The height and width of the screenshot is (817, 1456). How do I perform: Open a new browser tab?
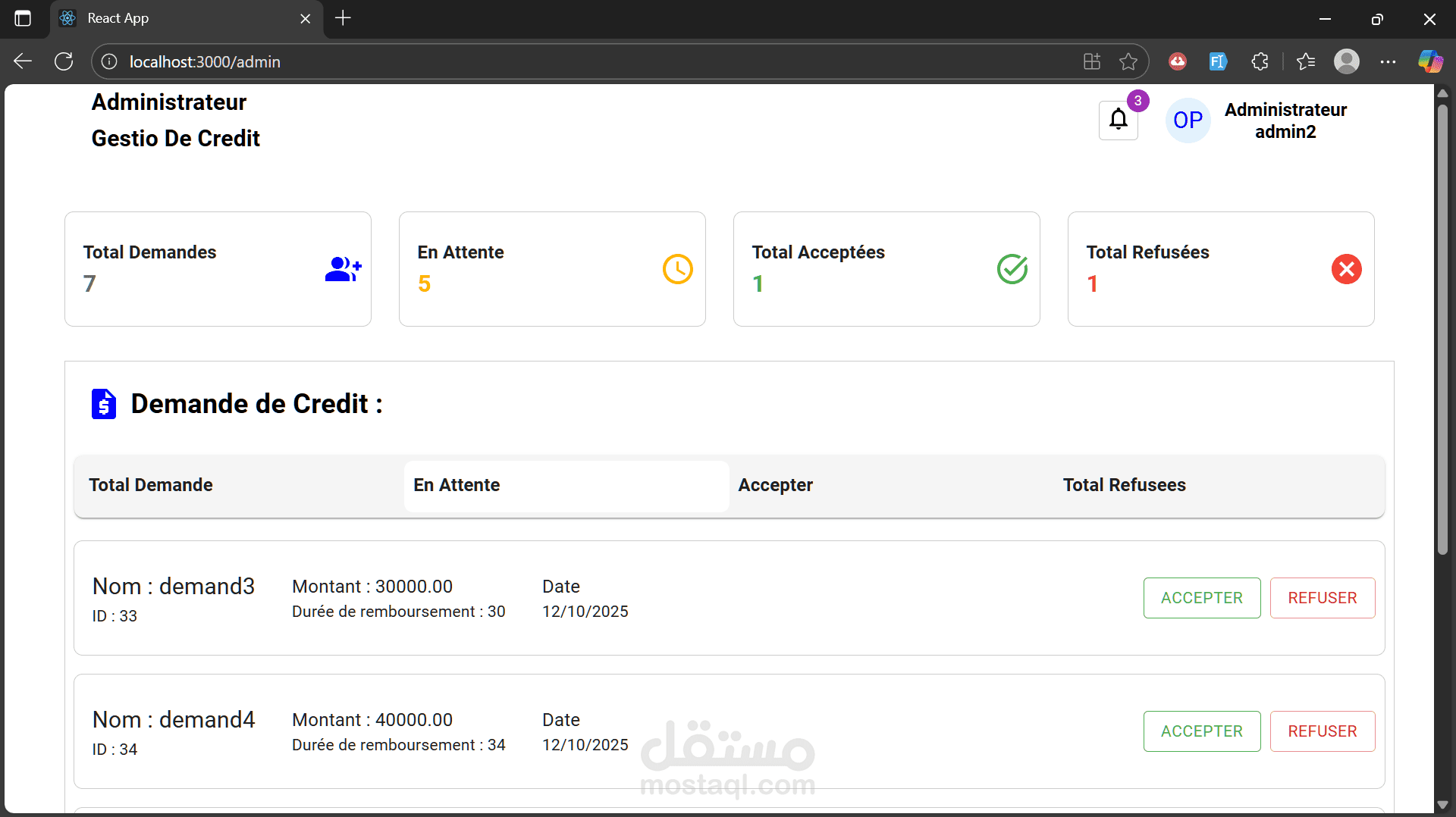tap(343, 18)
